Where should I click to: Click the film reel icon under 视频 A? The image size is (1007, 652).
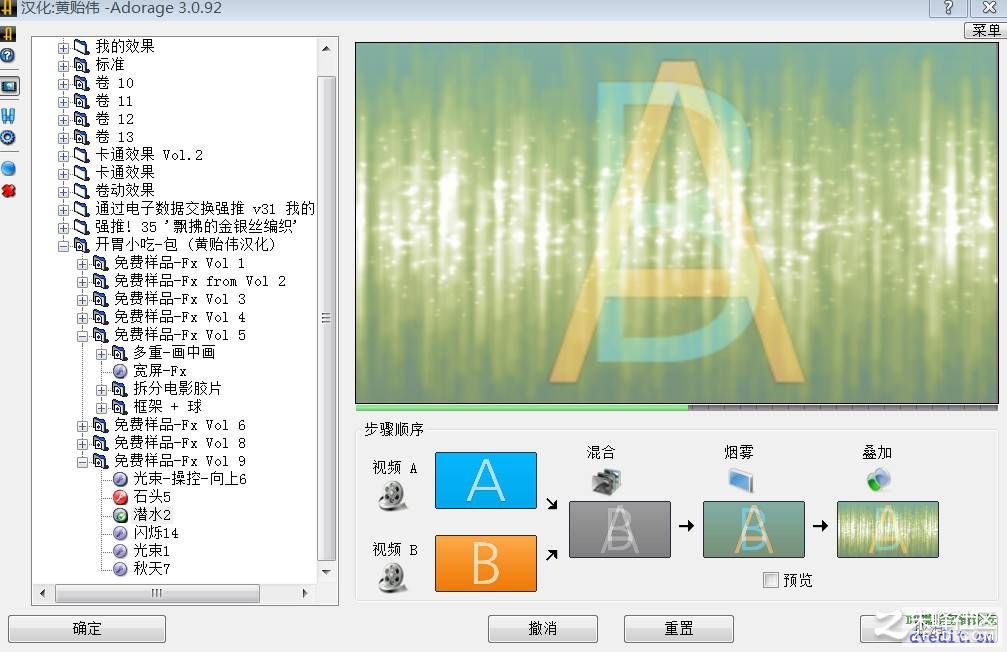click(392, 495)
